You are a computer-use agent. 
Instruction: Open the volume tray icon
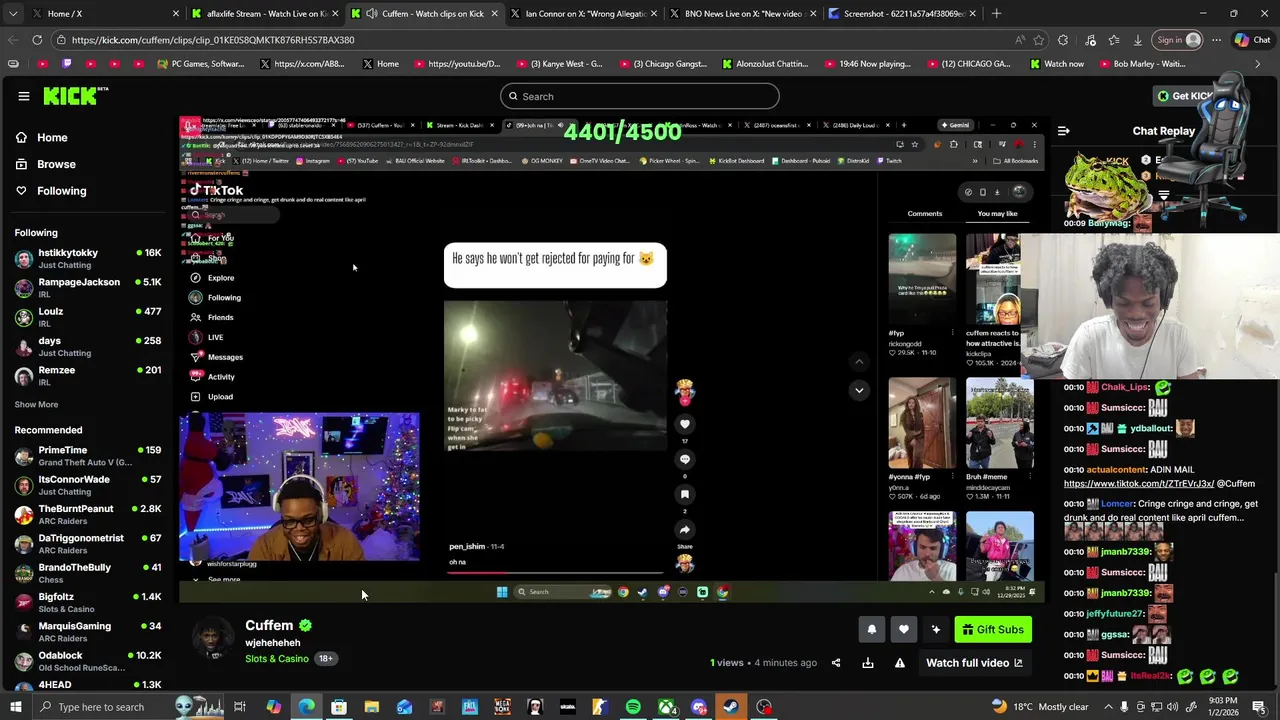click(x=1174, y=707)
